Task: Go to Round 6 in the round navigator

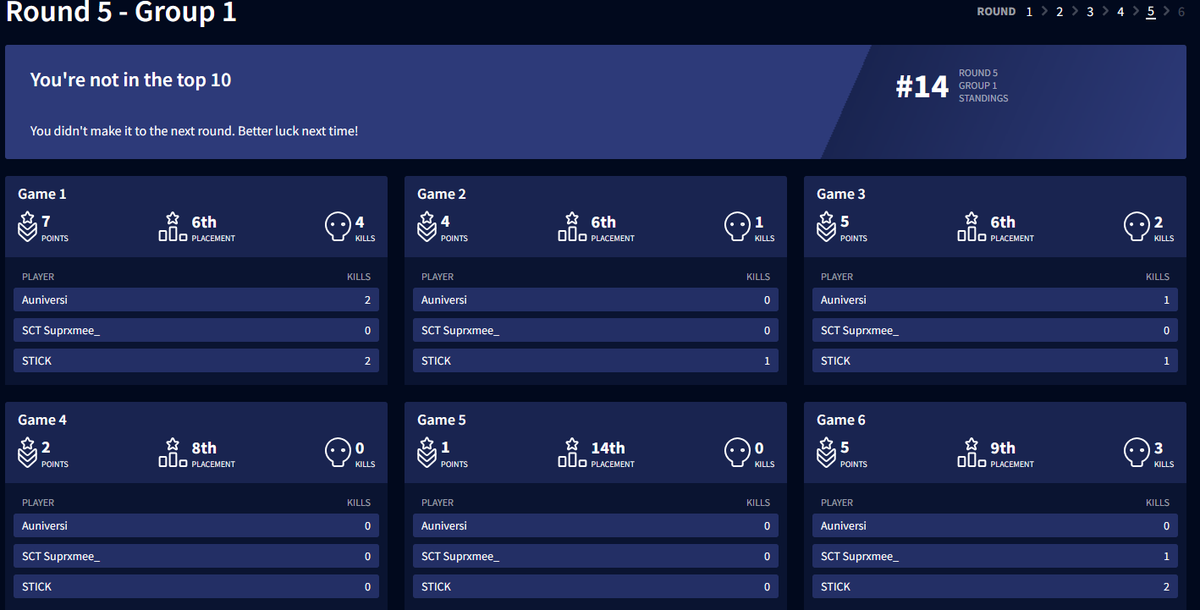Action: 1181,12
